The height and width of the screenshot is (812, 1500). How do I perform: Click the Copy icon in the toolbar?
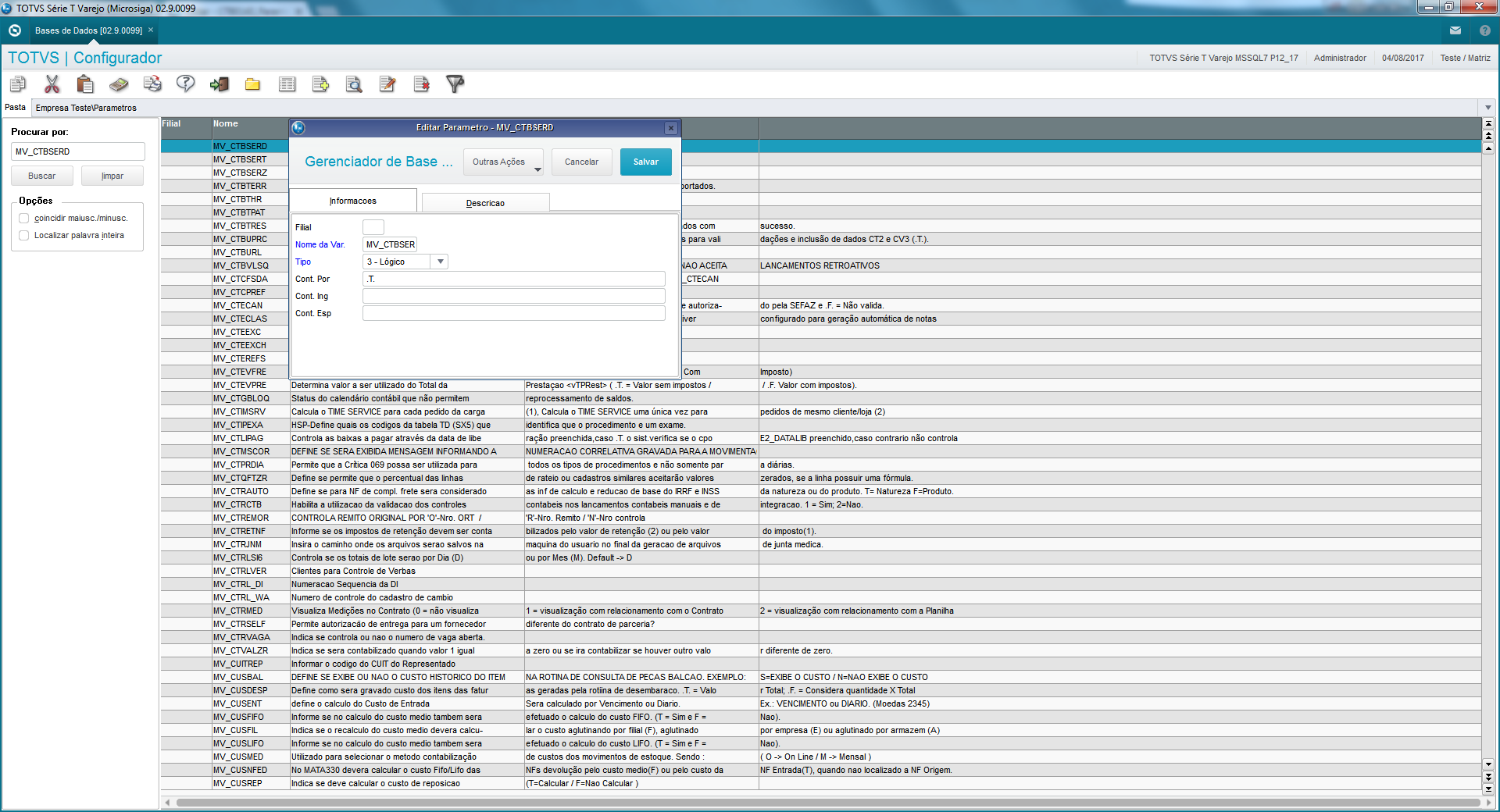click(x=18, y=84)
